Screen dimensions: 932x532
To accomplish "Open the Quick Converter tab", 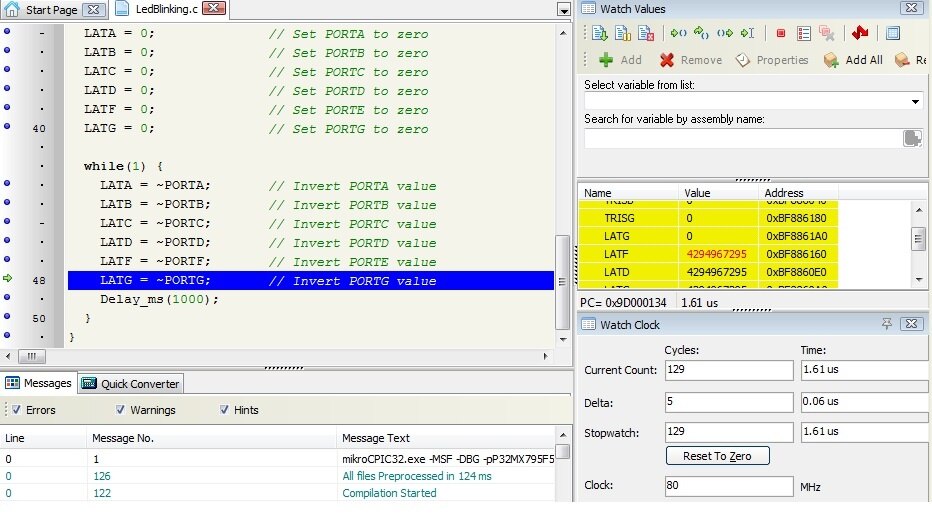I will click(130, 383).
